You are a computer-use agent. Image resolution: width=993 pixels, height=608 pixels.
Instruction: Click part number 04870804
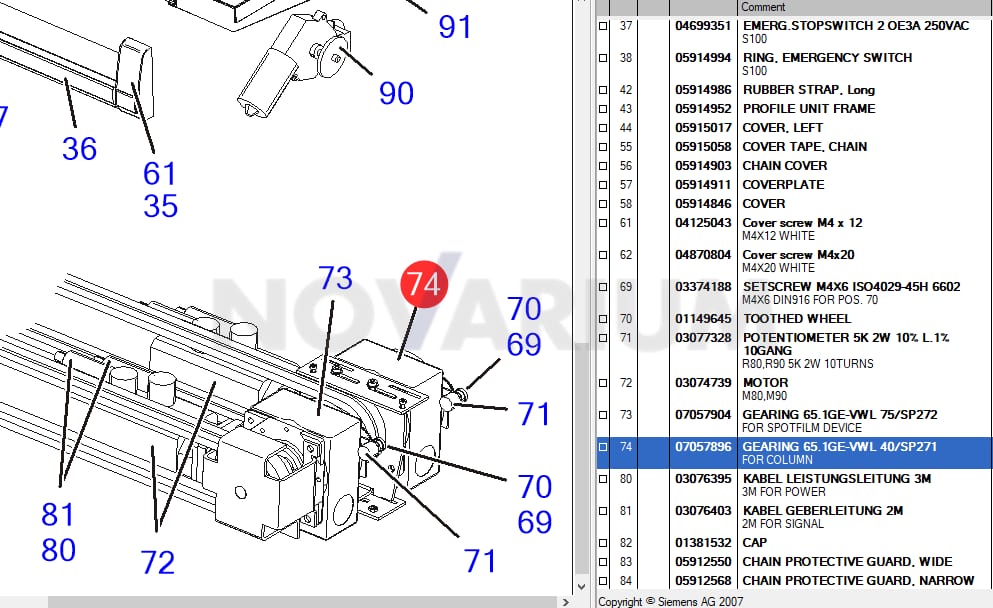tap(703, 255)
